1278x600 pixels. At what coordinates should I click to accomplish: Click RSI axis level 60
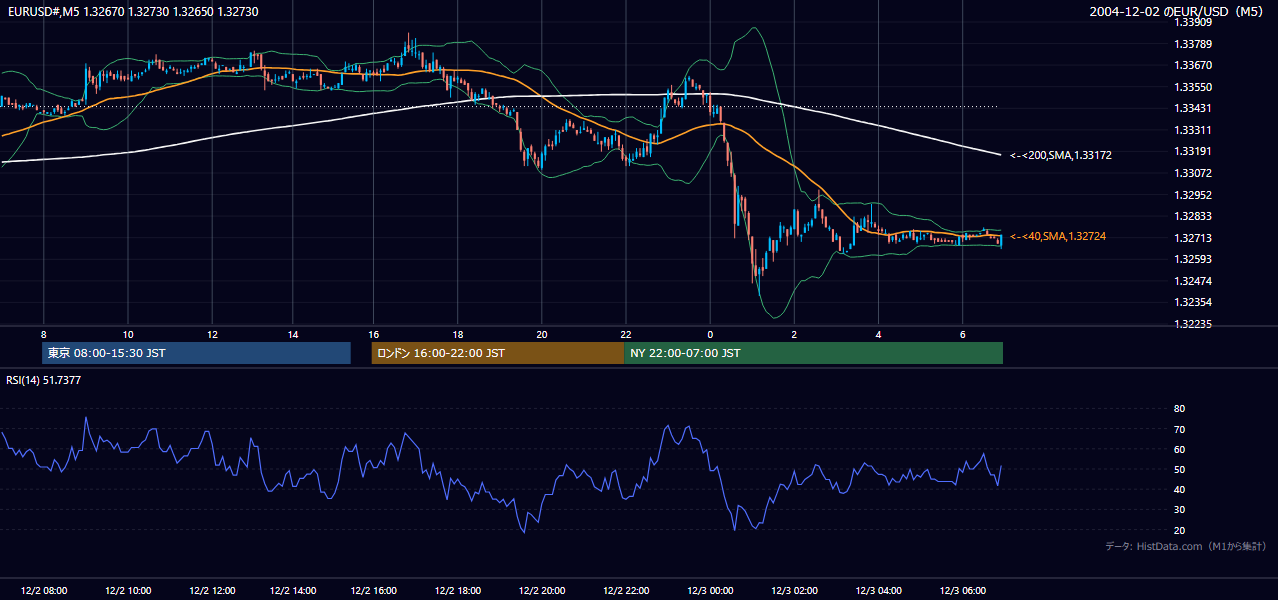click(1179, 449)
